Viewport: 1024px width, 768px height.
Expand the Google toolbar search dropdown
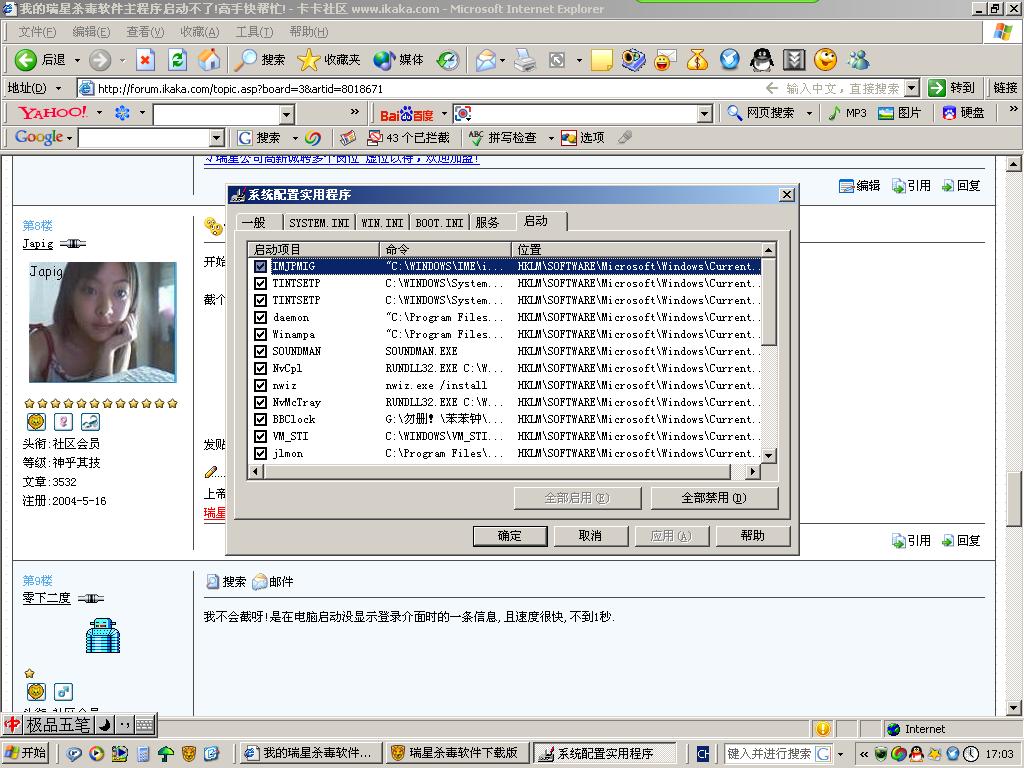click(217, 138)
